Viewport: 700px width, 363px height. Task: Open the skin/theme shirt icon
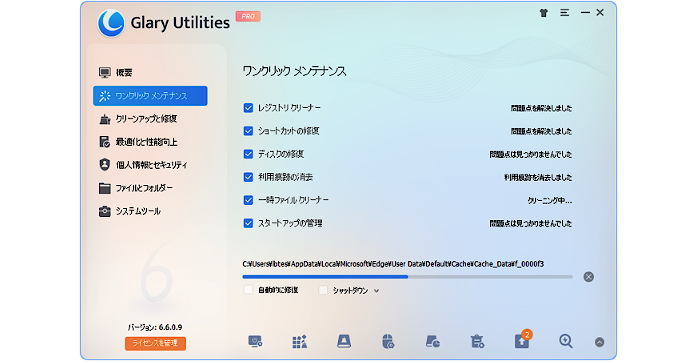coord(543,13)
